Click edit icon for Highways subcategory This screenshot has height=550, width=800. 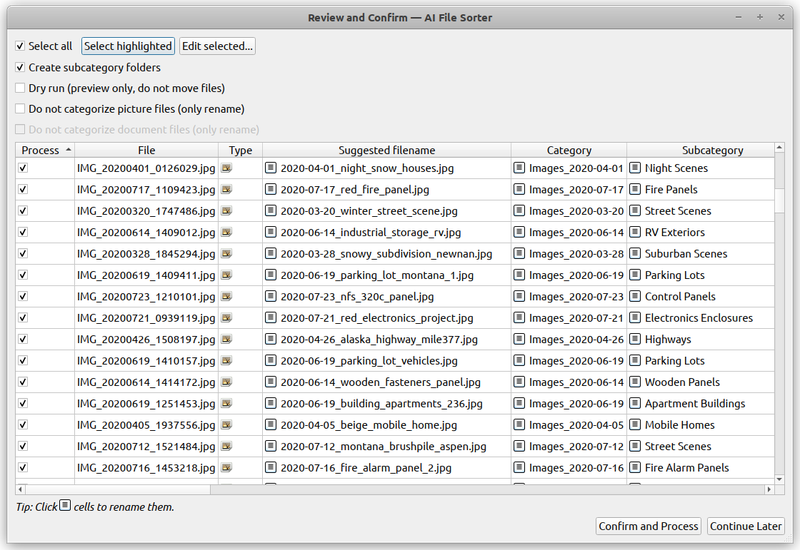point(635,339)
